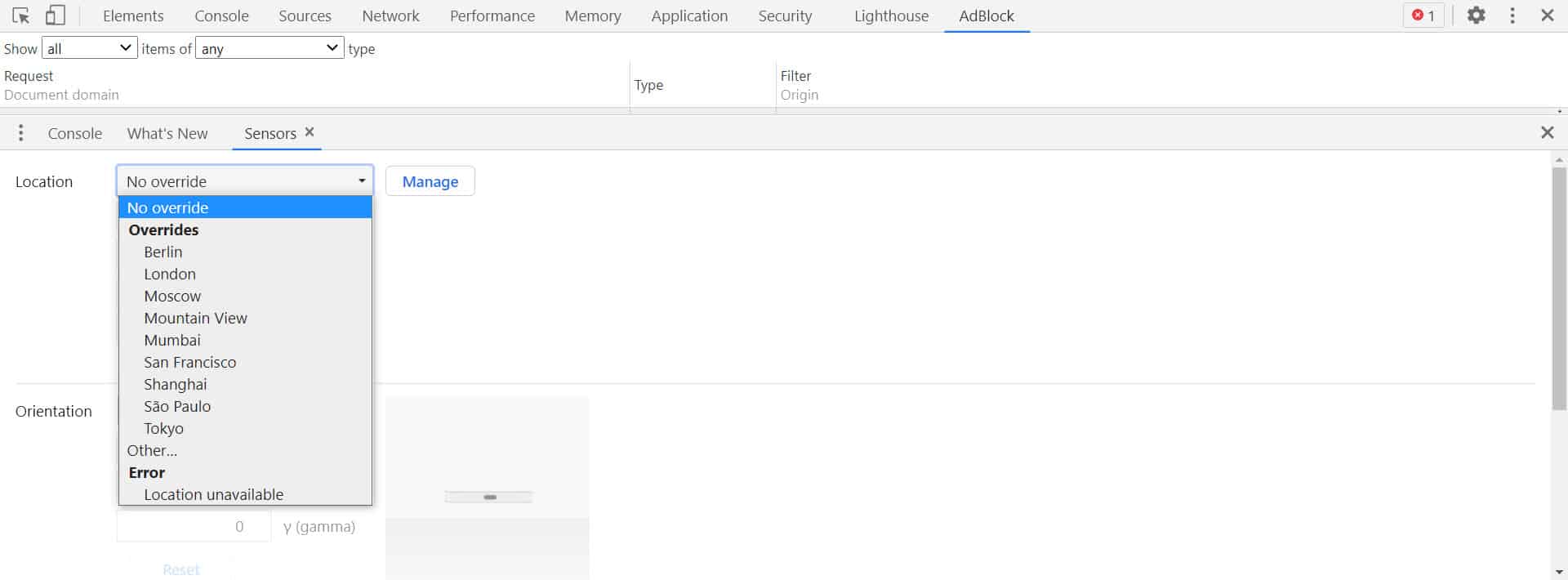Click the red error count badge

tap(1423, 16)
